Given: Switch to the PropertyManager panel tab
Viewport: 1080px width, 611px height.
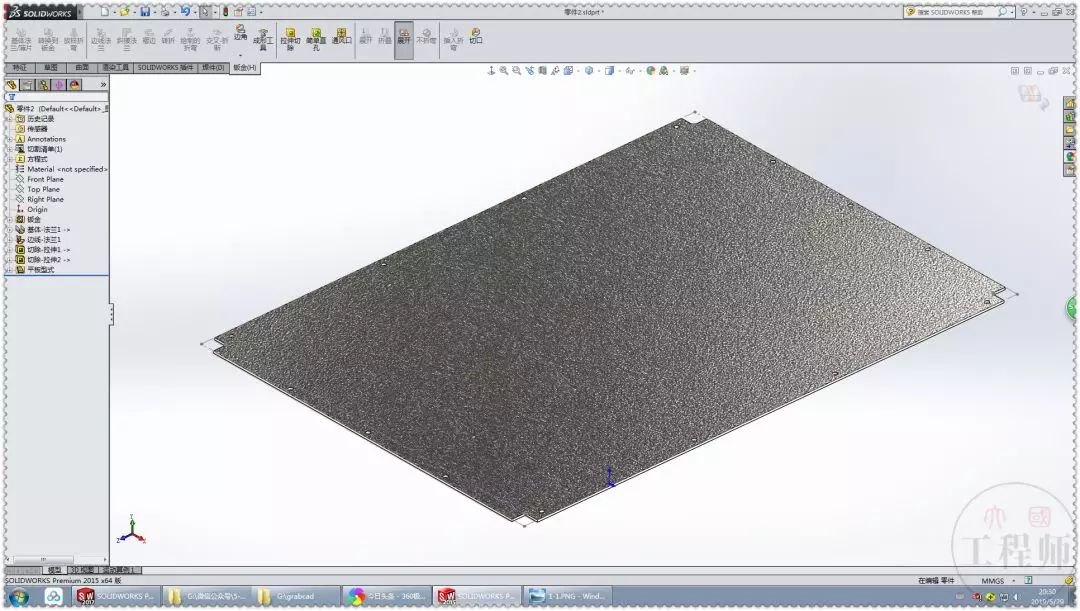Looking at the screenshot, I should 28,85.
